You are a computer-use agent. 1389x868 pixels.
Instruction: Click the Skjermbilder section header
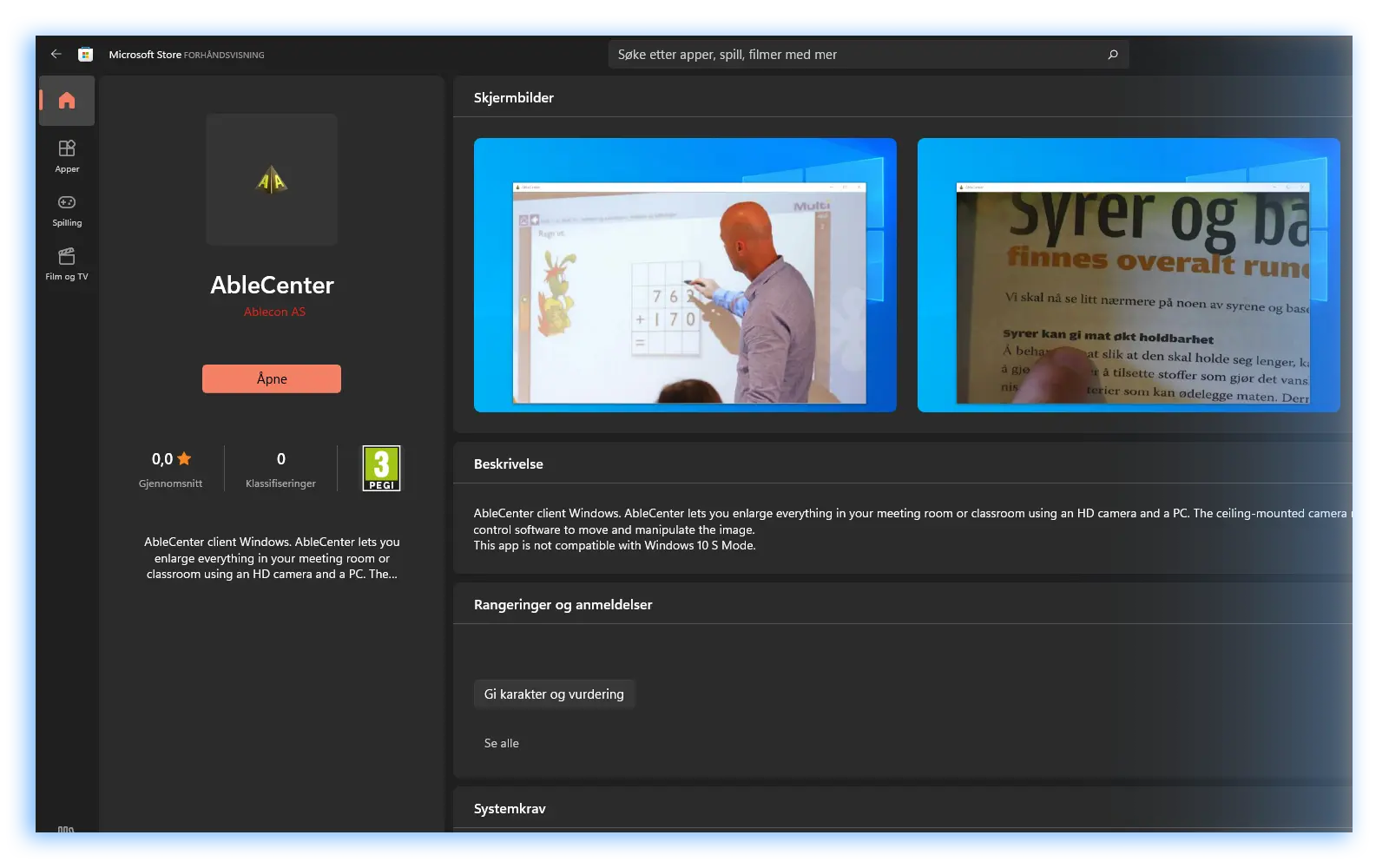click(514, 98)
